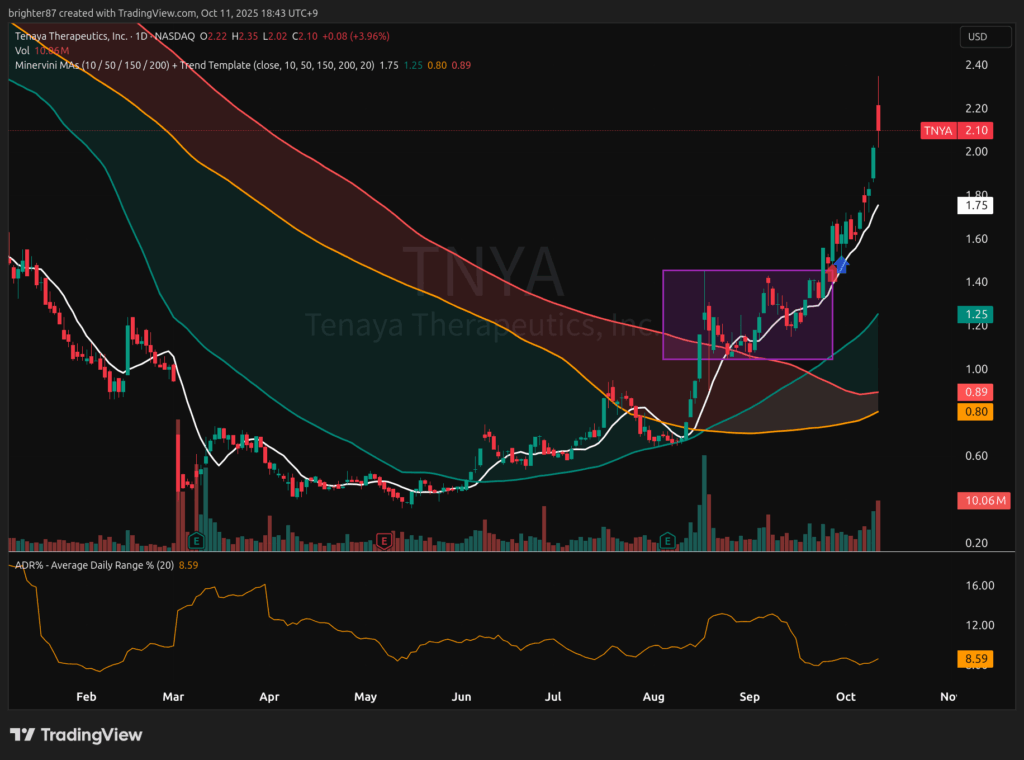Click the ADR% Average Daily Range legend
The height and width of the screenshot is (760, 1024).
click(100, 567)
